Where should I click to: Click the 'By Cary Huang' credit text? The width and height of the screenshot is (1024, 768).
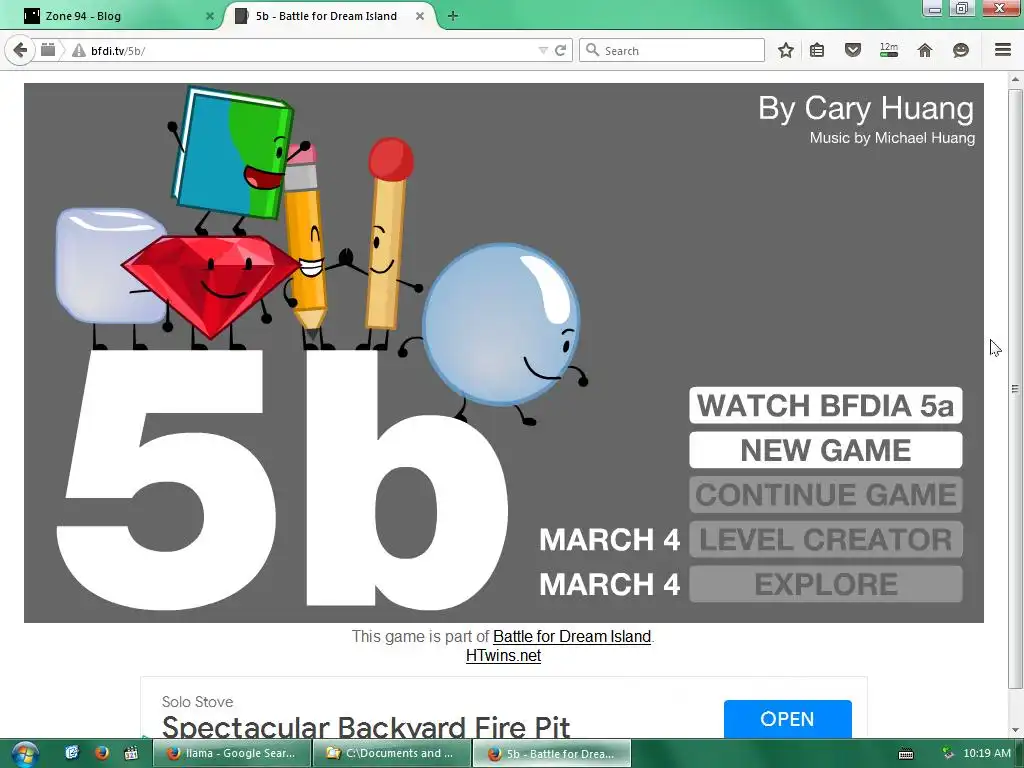tap(866, 108)
